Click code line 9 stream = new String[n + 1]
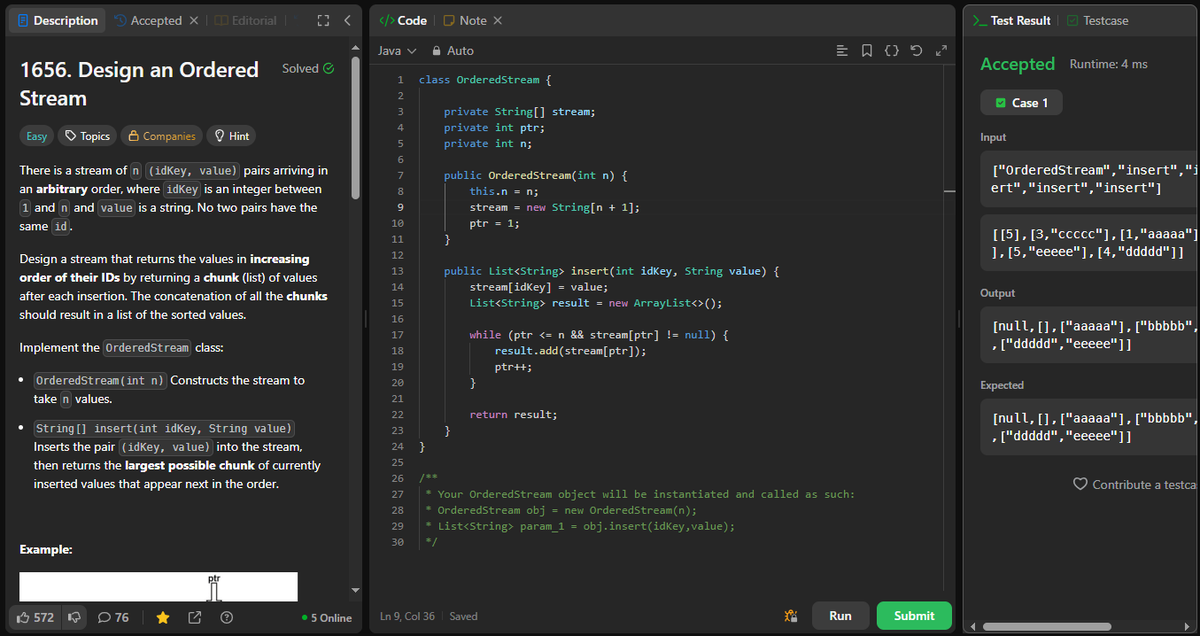Viewport: 1200px width, 636px height. point(554,208)
